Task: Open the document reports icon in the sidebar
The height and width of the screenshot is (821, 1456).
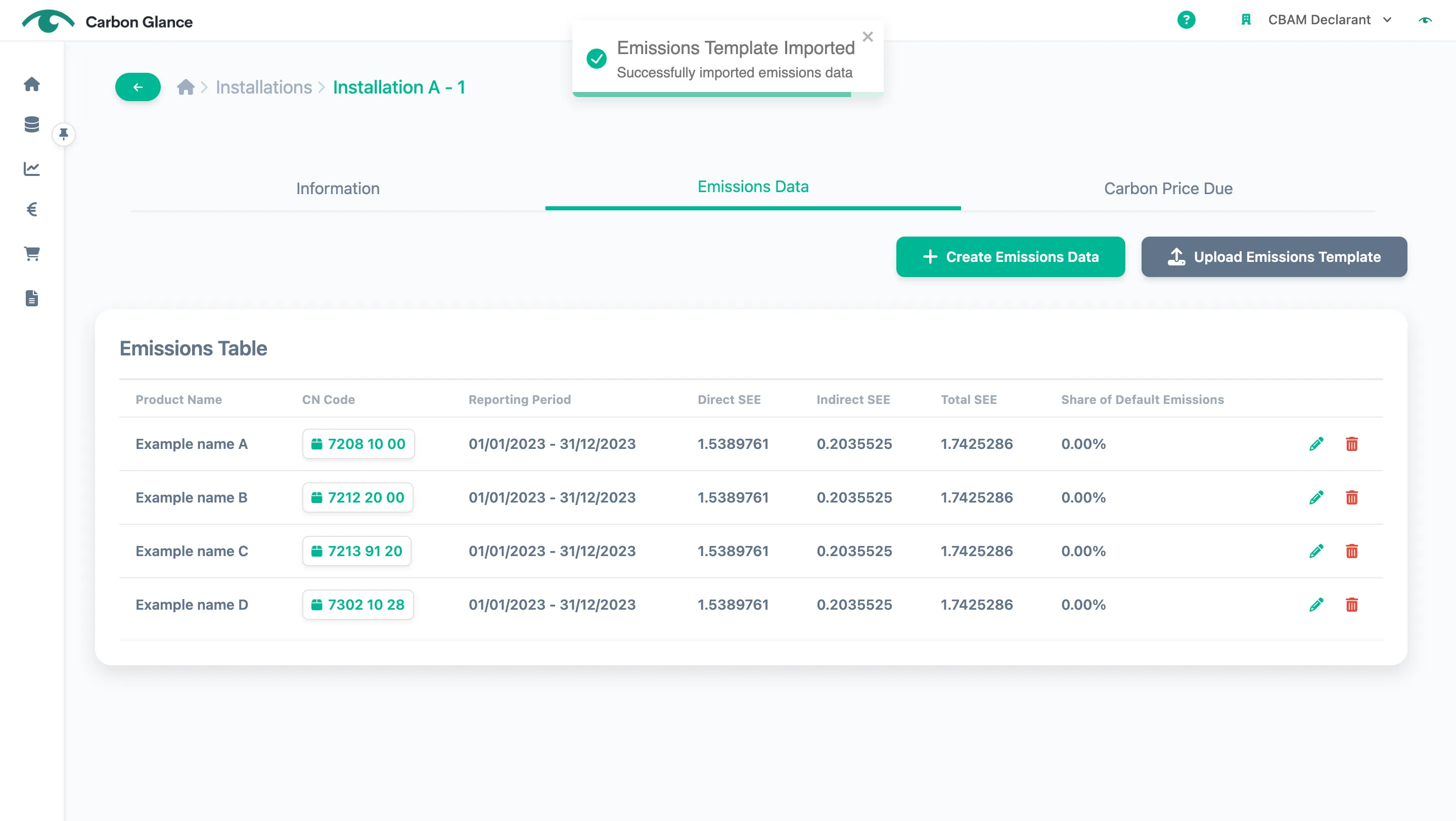Action: (x=32, y=298)
